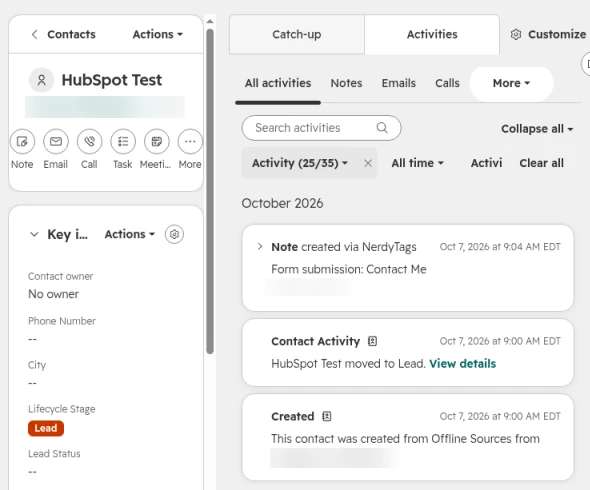Switch to the Catch-up tab

pyautogui.click(x=297, y=34)
